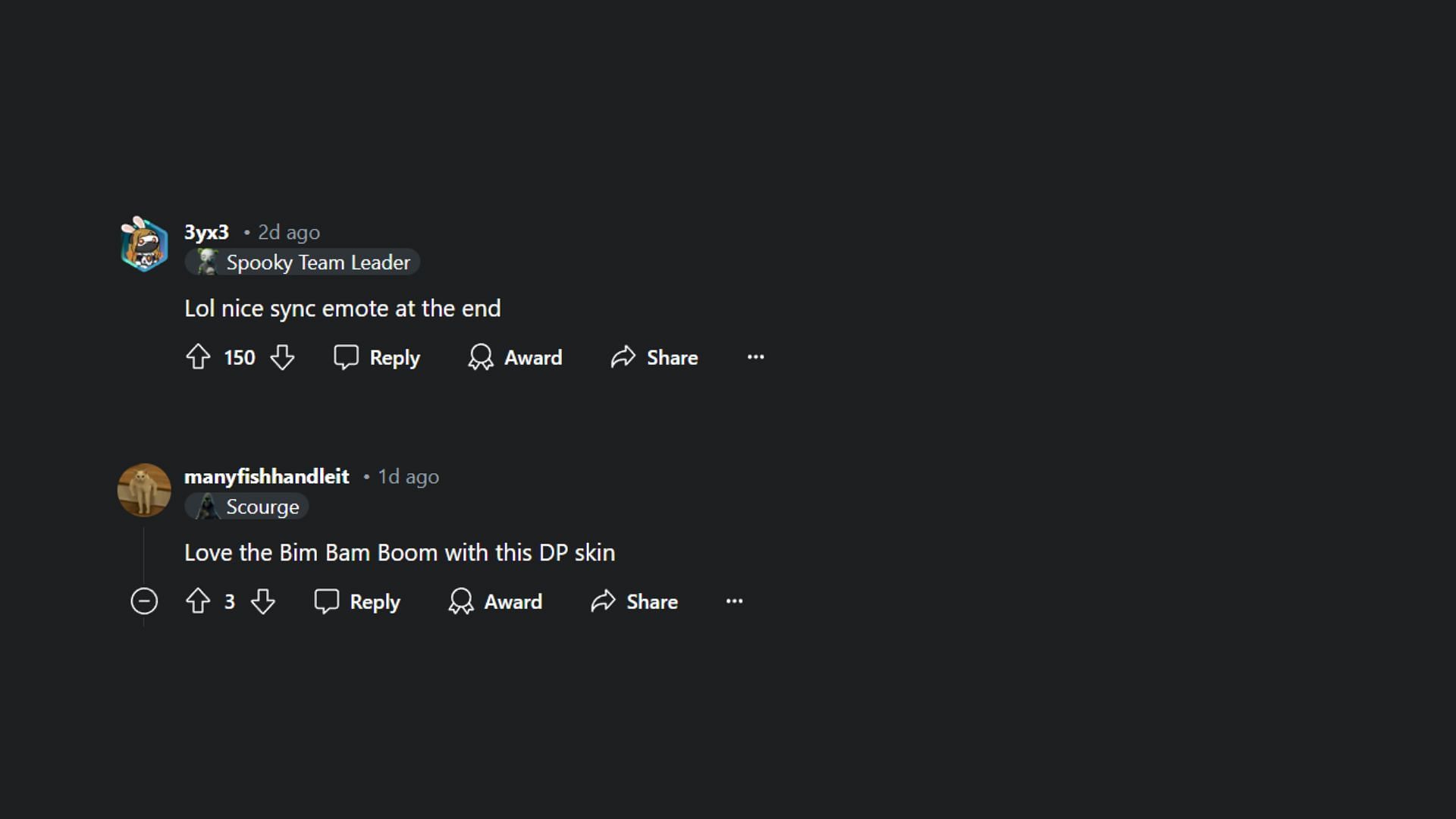
Task: Click the 3yx3 user avatar thumbnail
Action: (x=143, y=246)
